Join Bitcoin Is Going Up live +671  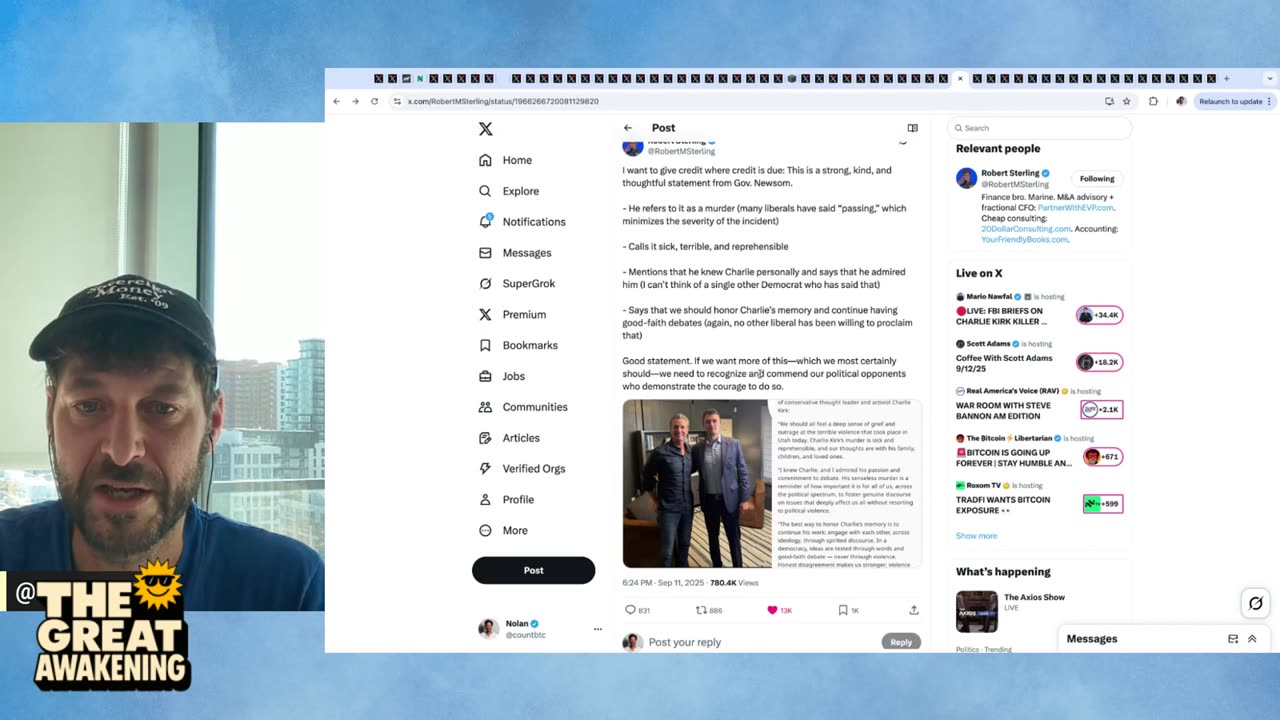click(x=1103, y=456)
